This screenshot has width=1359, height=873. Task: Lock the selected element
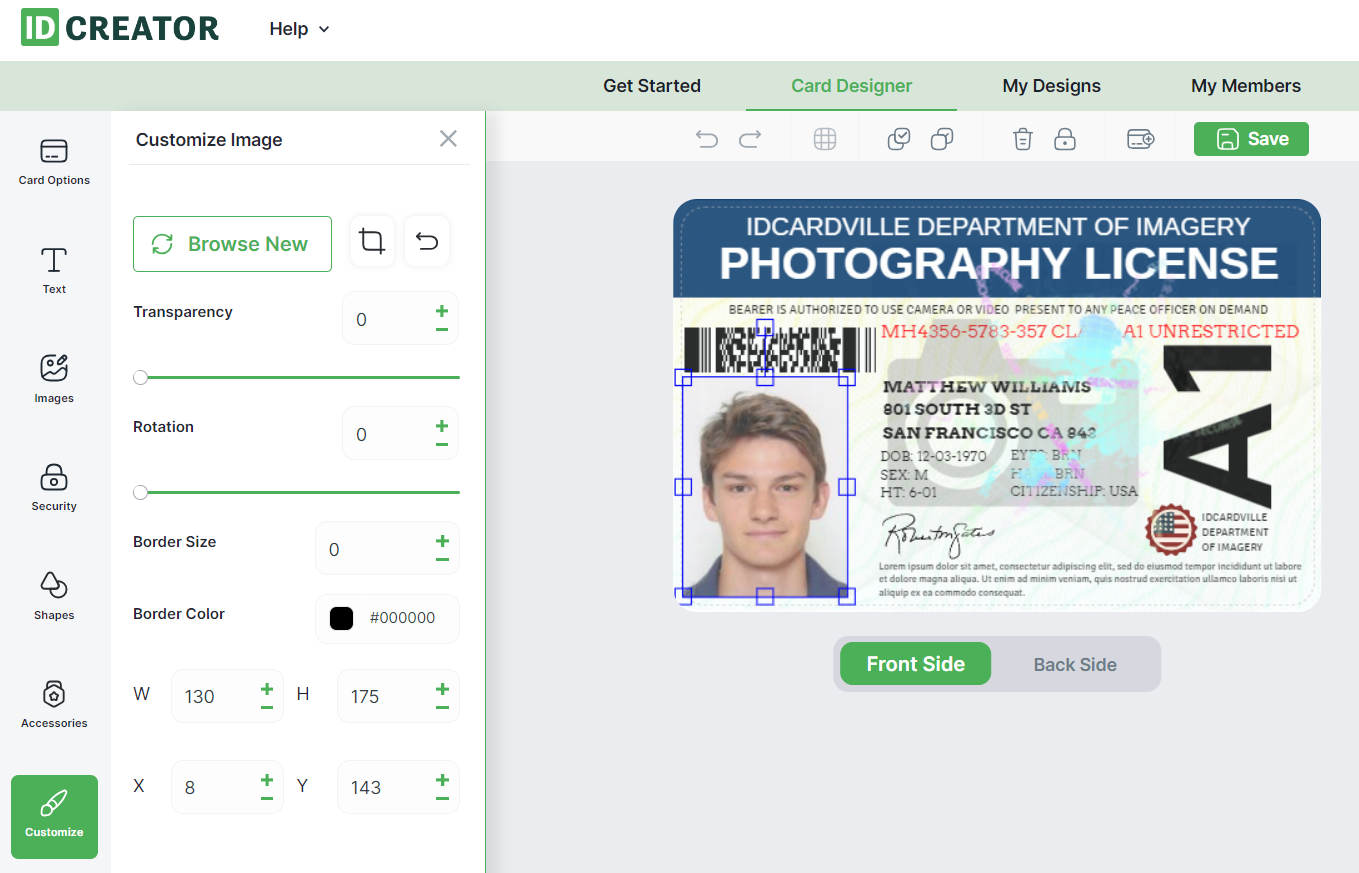(x=1065, y=139)
